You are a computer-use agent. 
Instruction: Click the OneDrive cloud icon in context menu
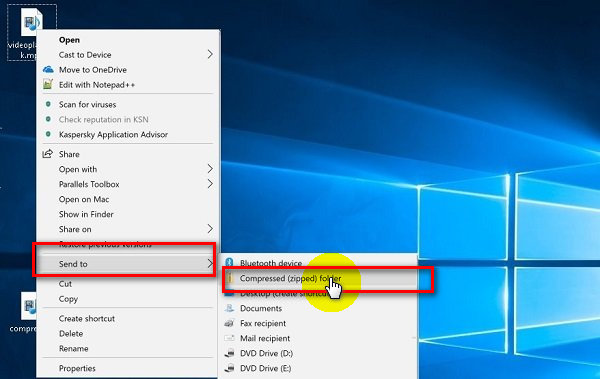pyautogui.click(x=48, y=70)
